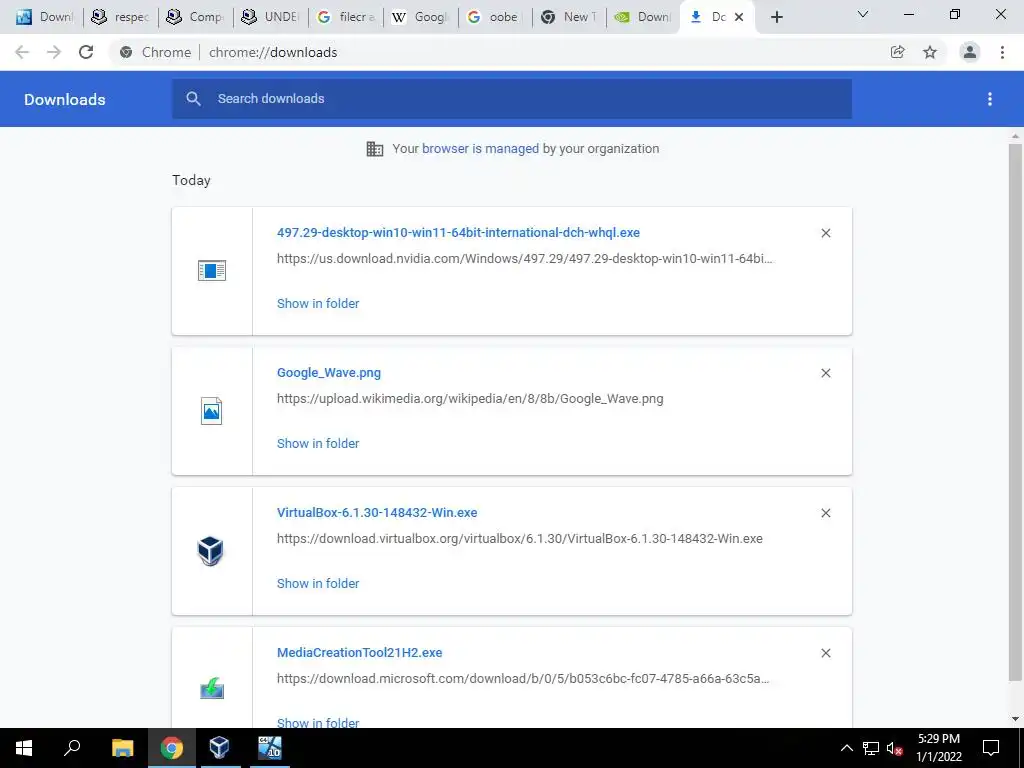Open the Google_Wave.png file link

pos(328,372)
